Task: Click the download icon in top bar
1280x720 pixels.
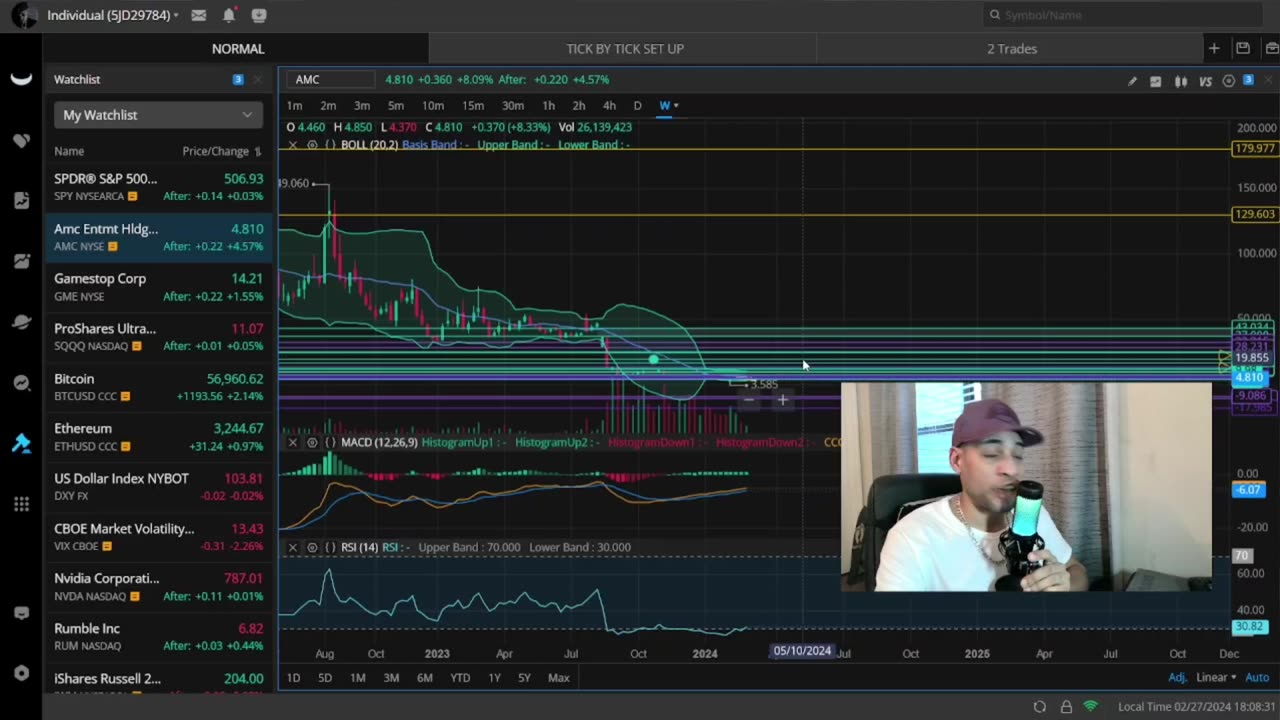Action: tap(259, 15)
